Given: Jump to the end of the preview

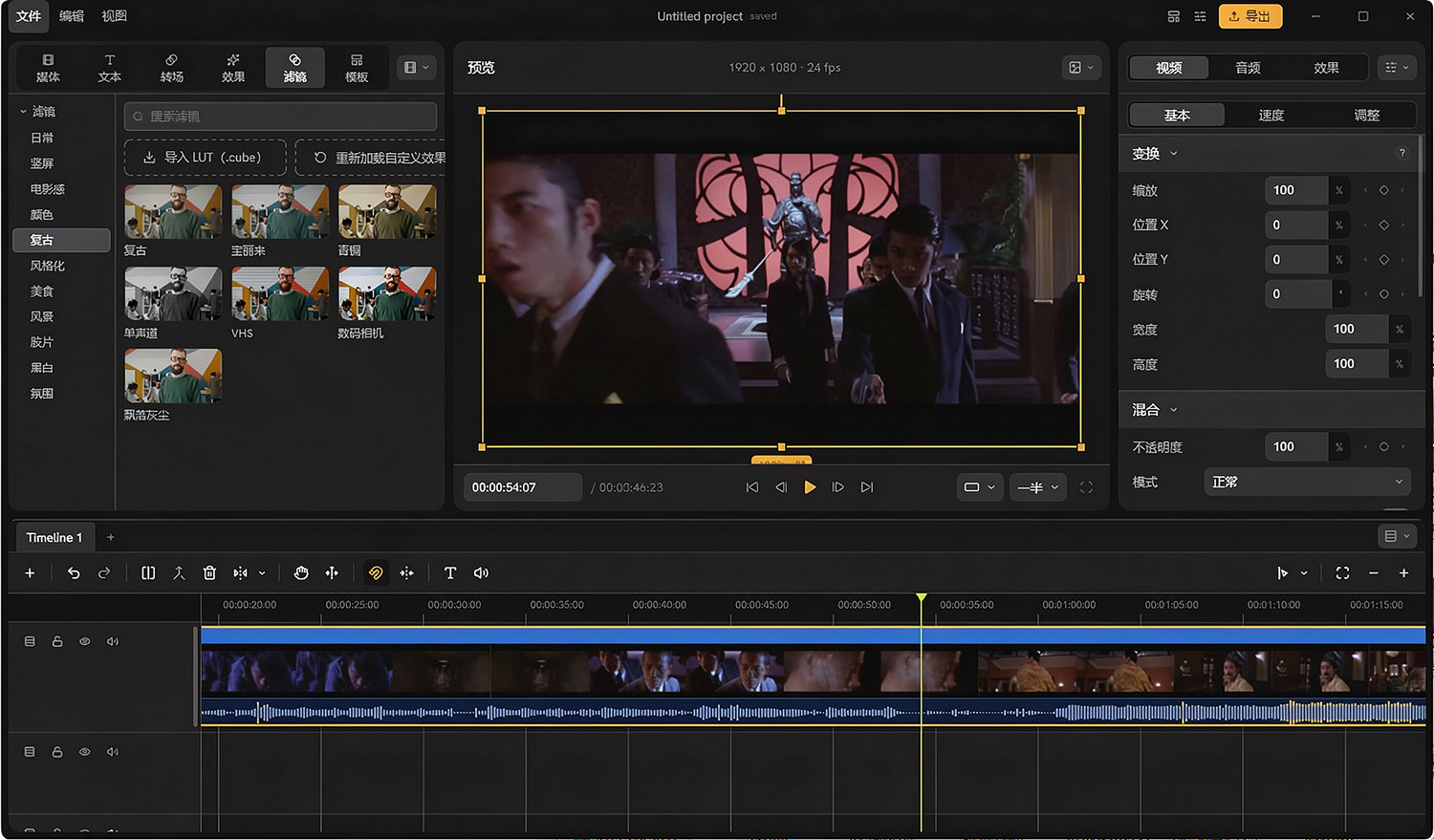Looking at the screenshot, I should click(x=867, y=487).
